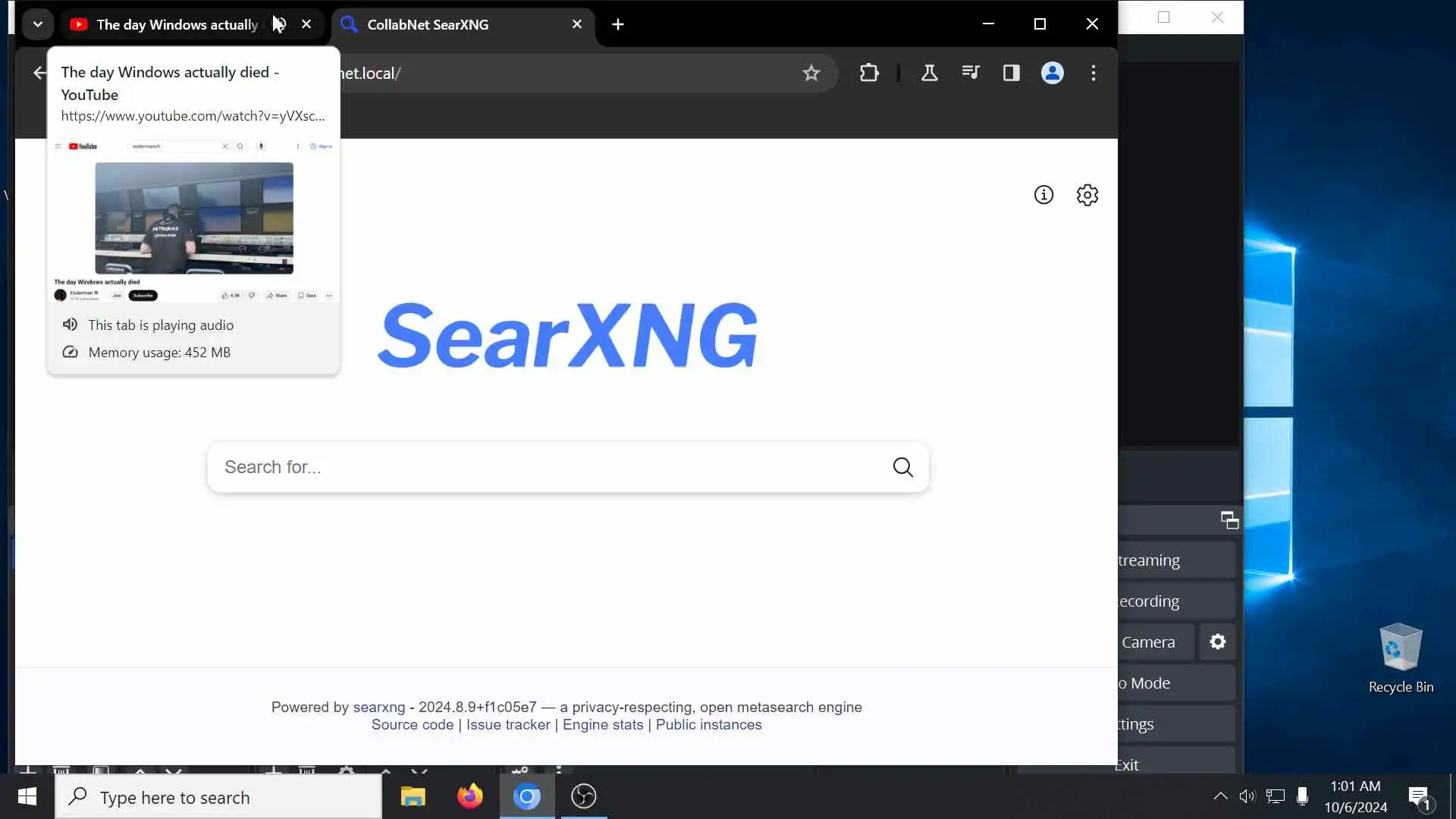Open the Extensions puzzle icon
1456x819 pixels.
point(869,73)
